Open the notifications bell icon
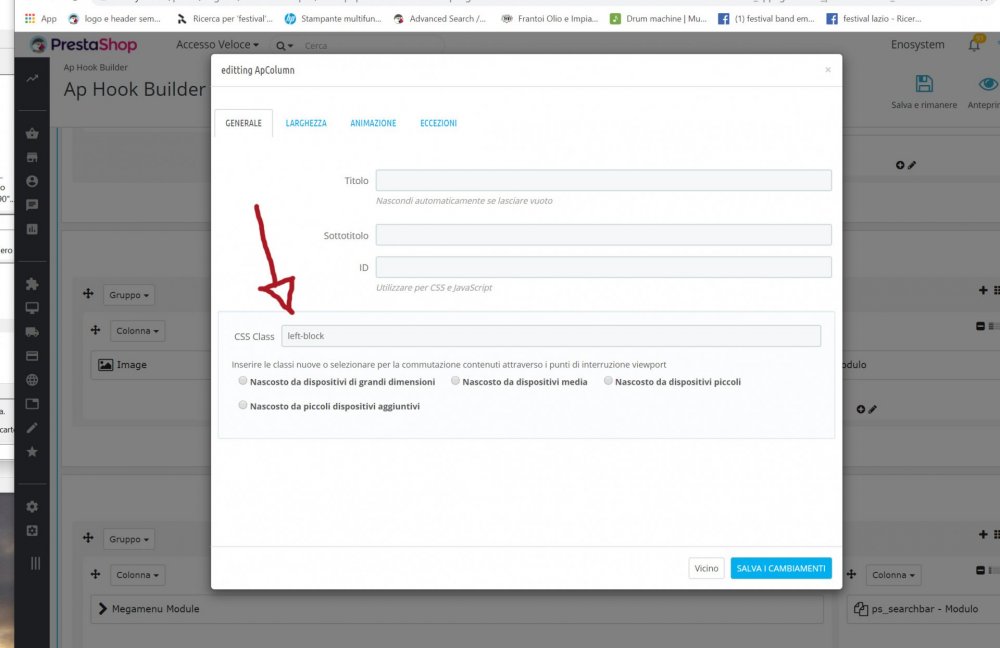Screen dimensions: 1000x648 [x=974, y=45]
